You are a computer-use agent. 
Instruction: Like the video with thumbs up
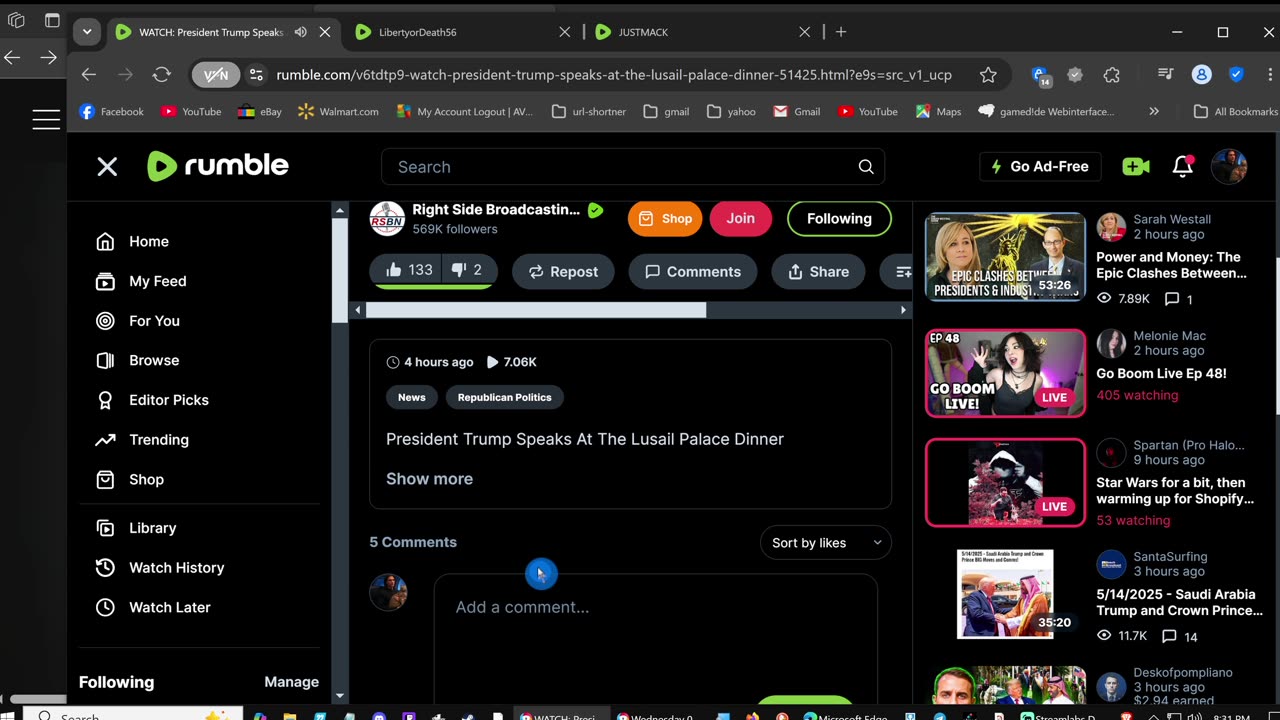click(410, 270)
